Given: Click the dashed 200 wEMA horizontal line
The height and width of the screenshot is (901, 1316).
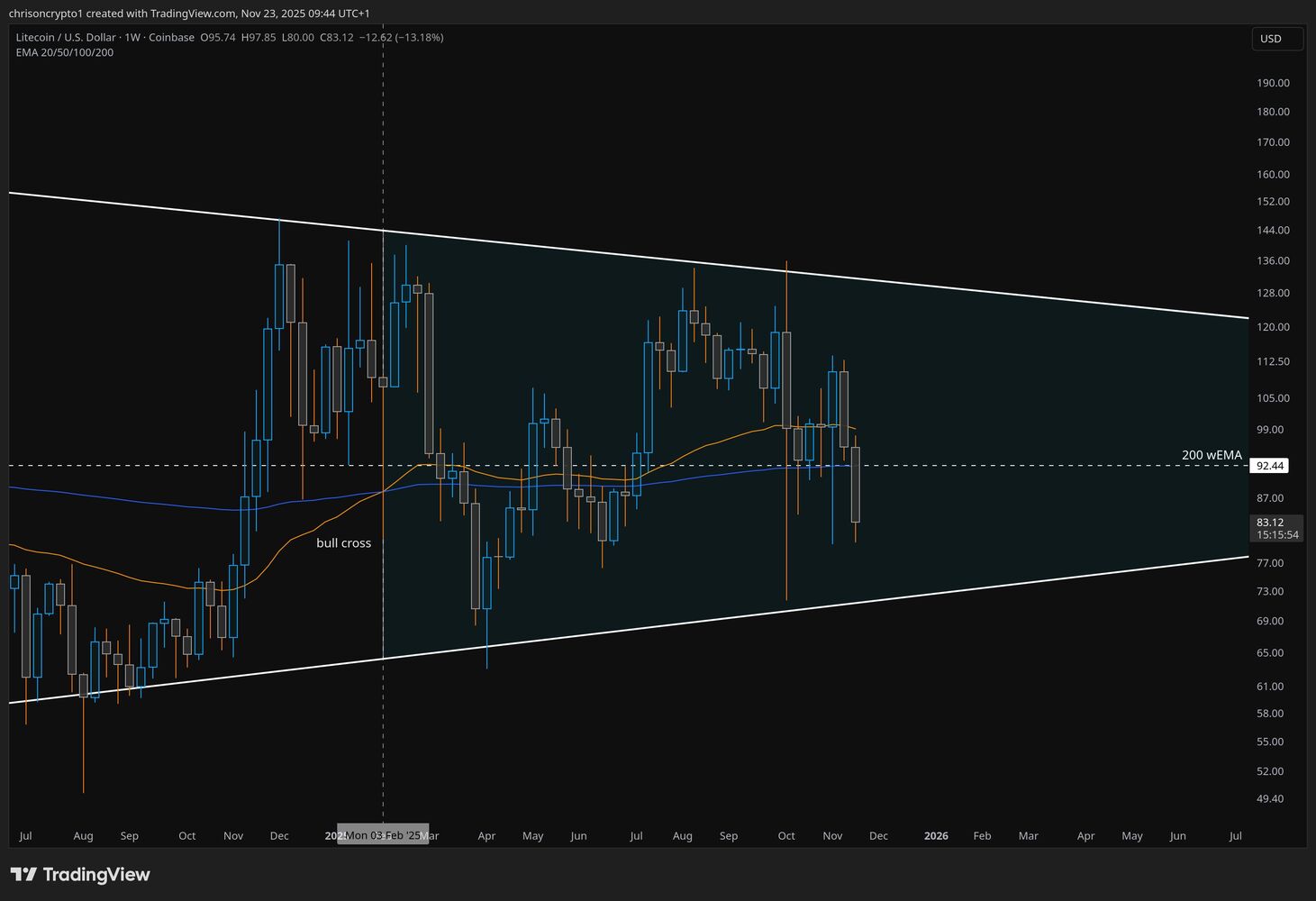Looking at the screenshot, I should (x=1036, y=465).
